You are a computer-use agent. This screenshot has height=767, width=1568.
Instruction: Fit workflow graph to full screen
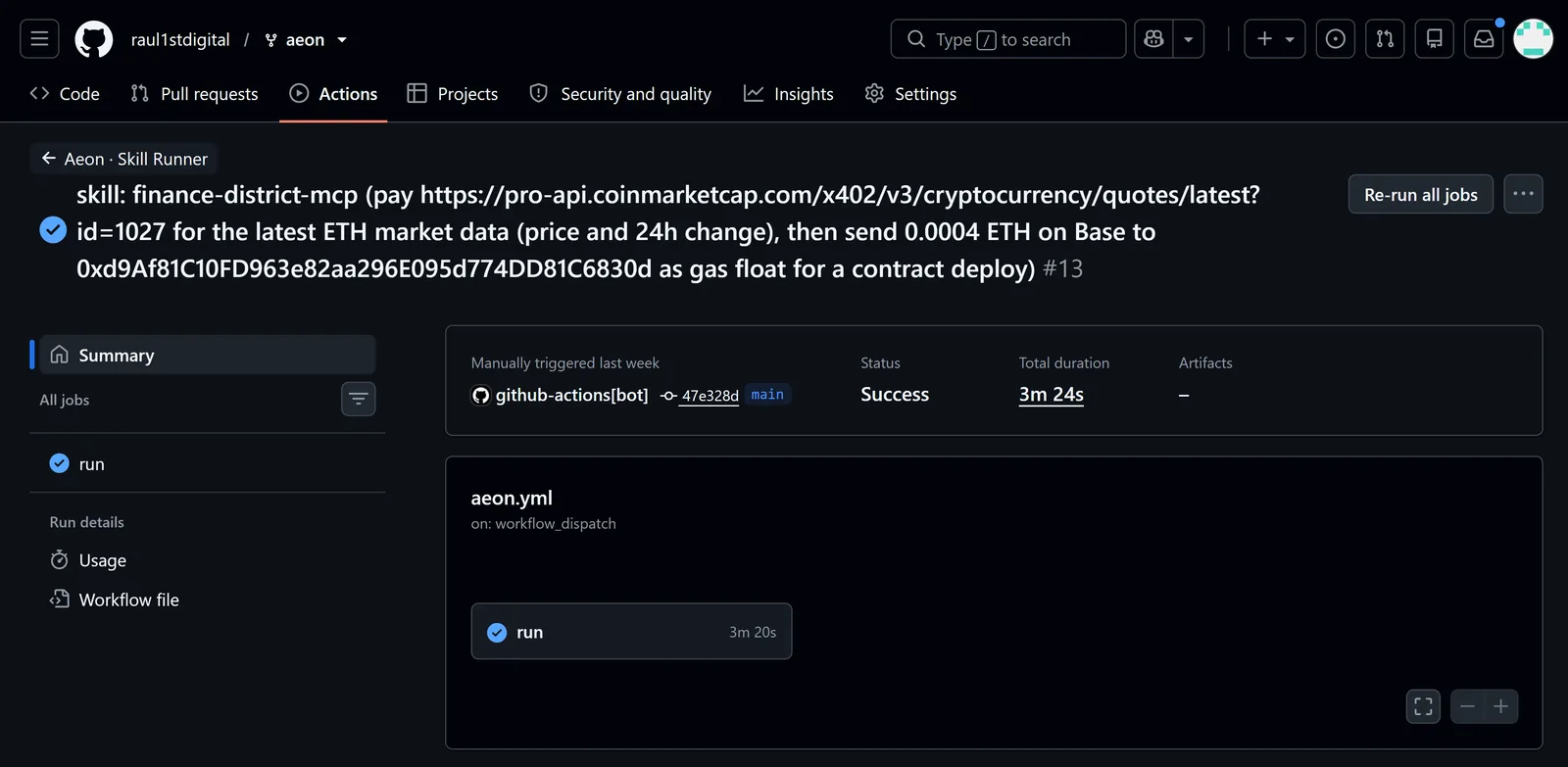(x=1423, y=706)
